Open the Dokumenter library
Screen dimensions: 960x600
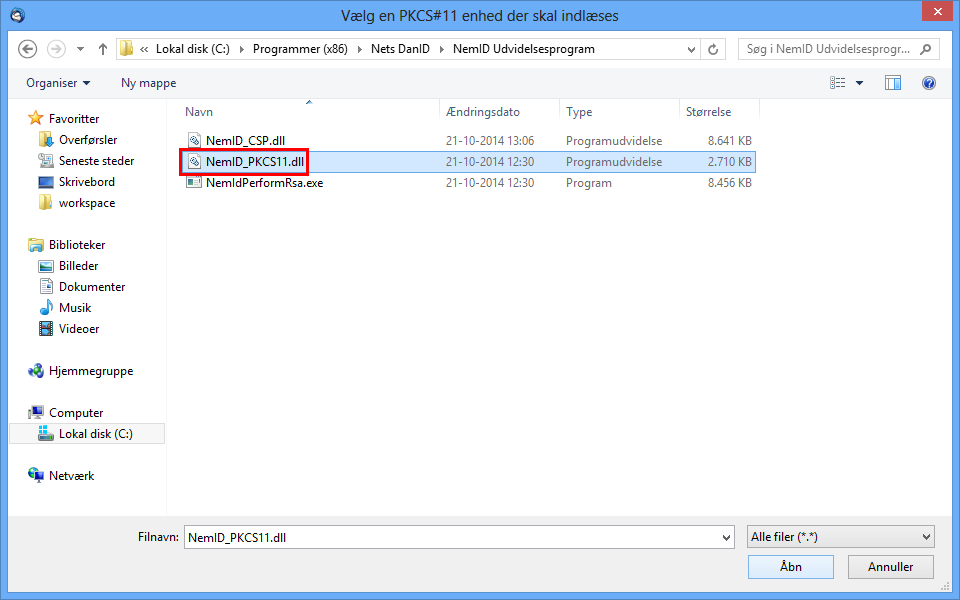click(x=92, y=287)
